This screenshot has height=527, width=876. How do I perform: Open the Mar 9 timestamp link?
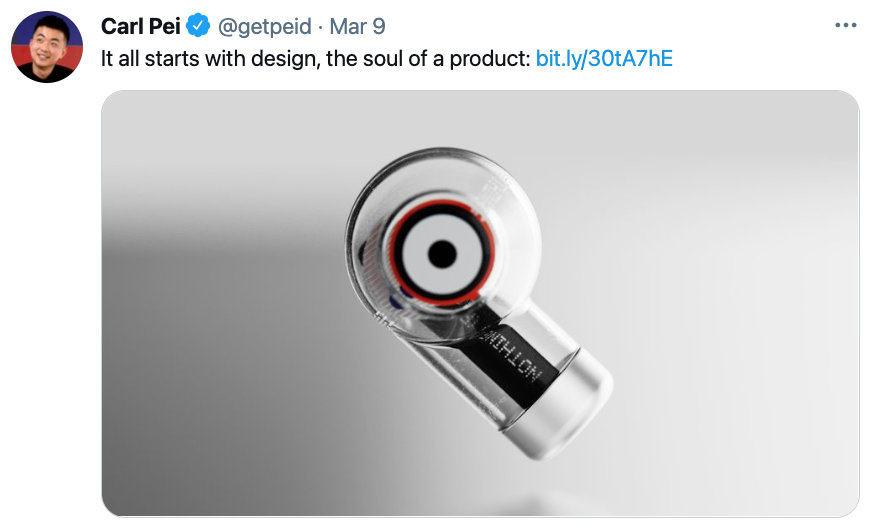click(358, 26)
